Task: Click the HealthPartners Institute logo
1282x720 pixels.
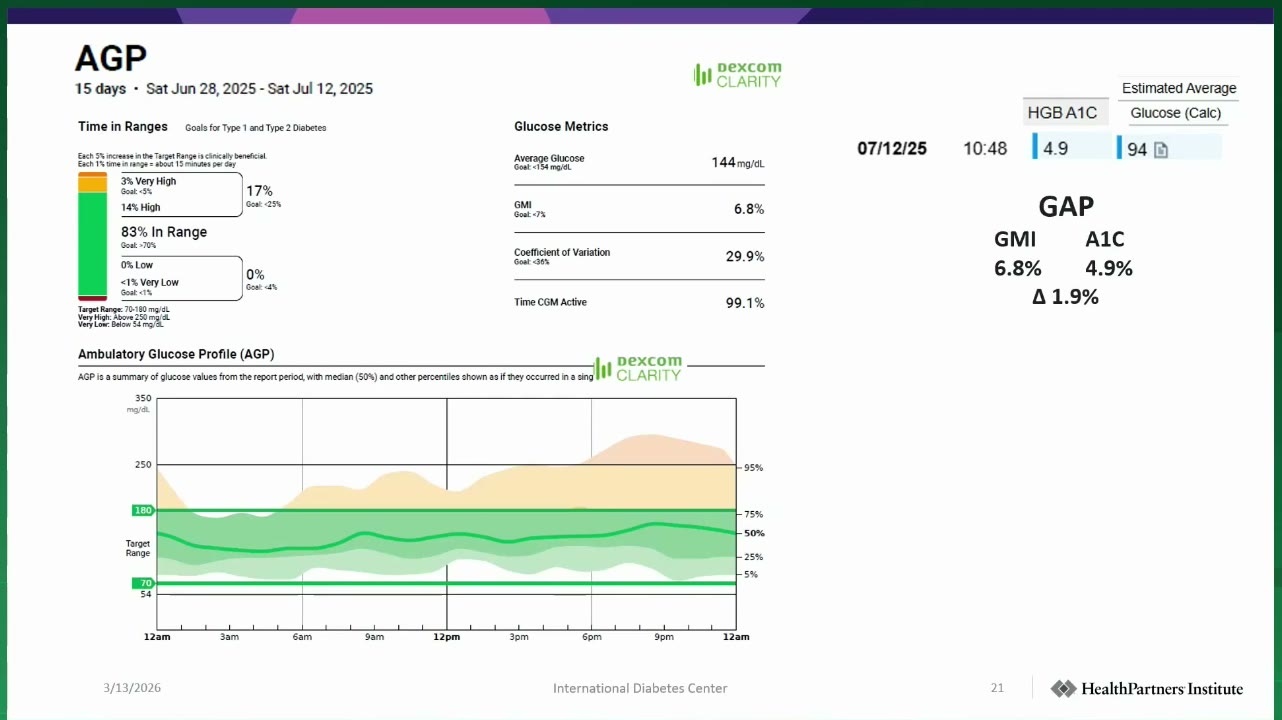Action: point(1147,688)
